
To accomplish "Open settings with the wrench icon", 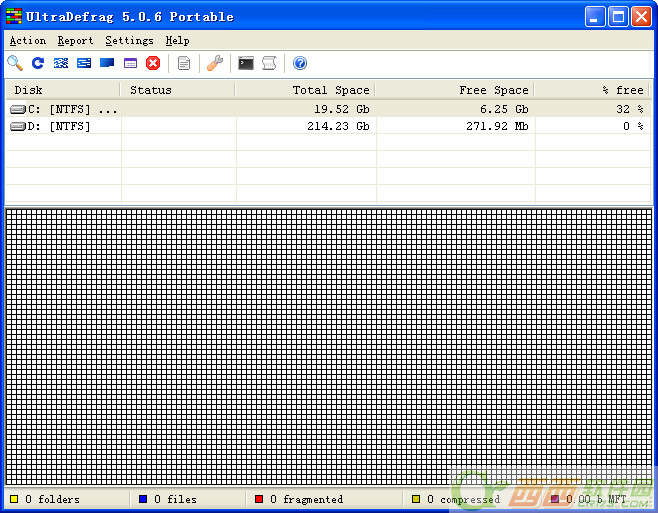I will point(215,63).
